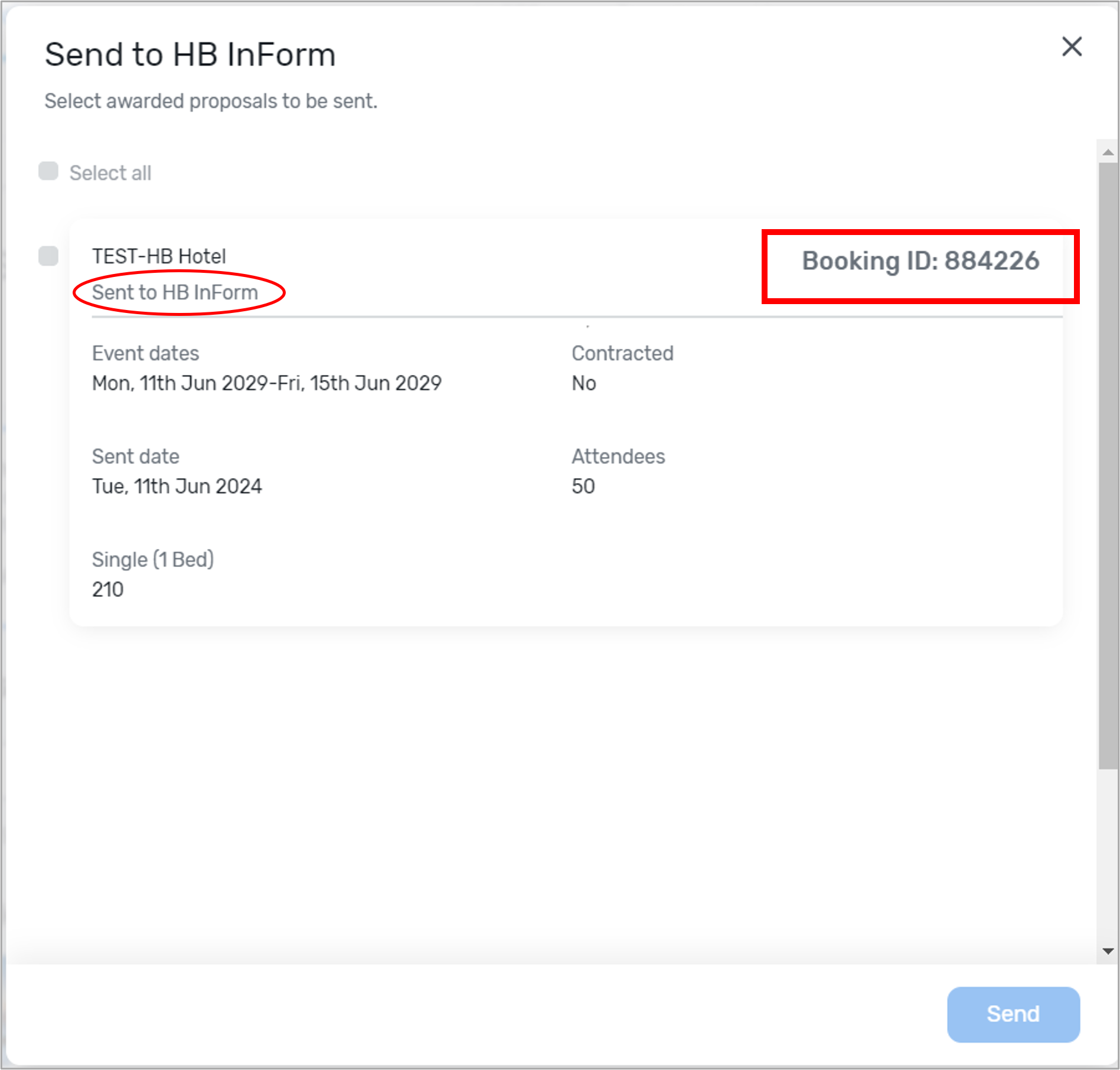
Task: Click the Sent to HB InForm status link
Action: 175,292
